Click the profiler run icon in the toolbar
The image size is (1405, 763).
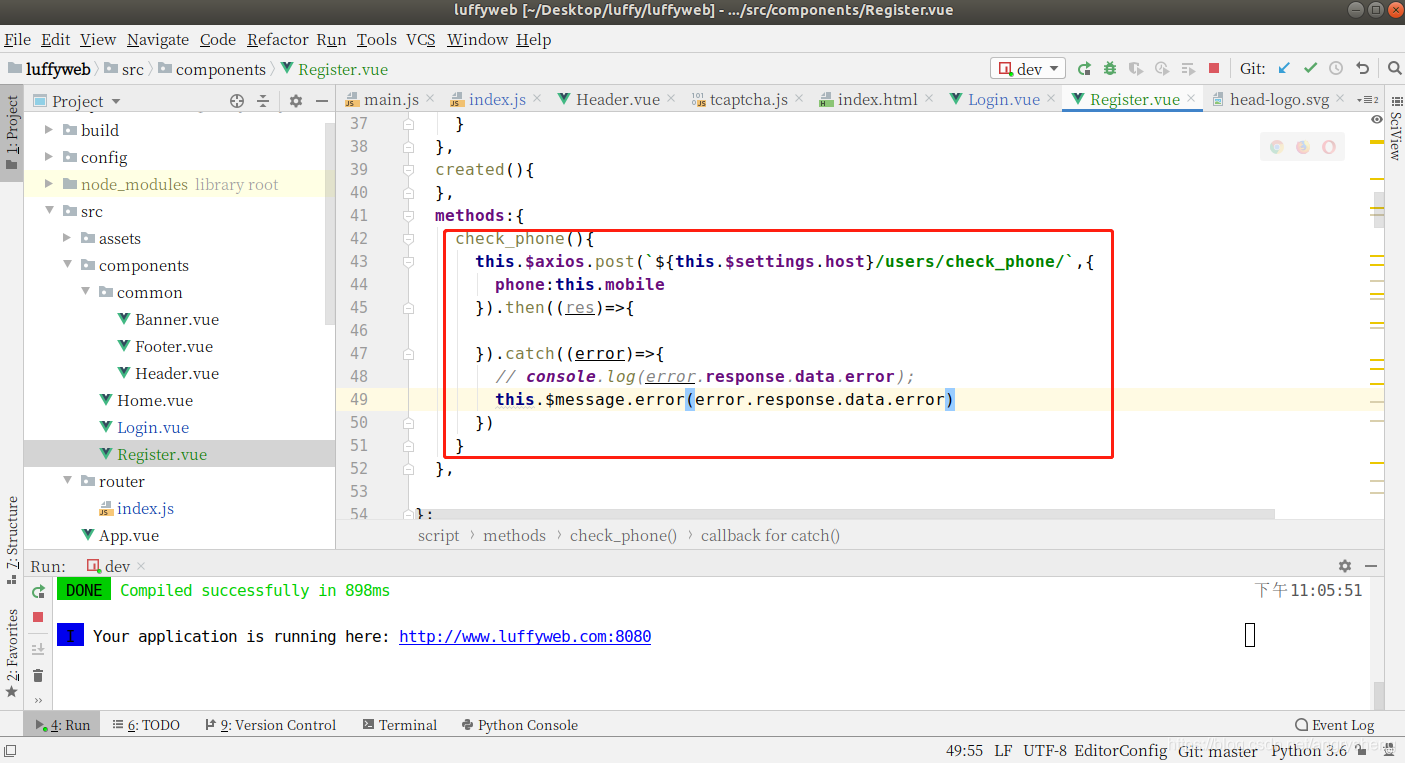(x=1162, y=69)
